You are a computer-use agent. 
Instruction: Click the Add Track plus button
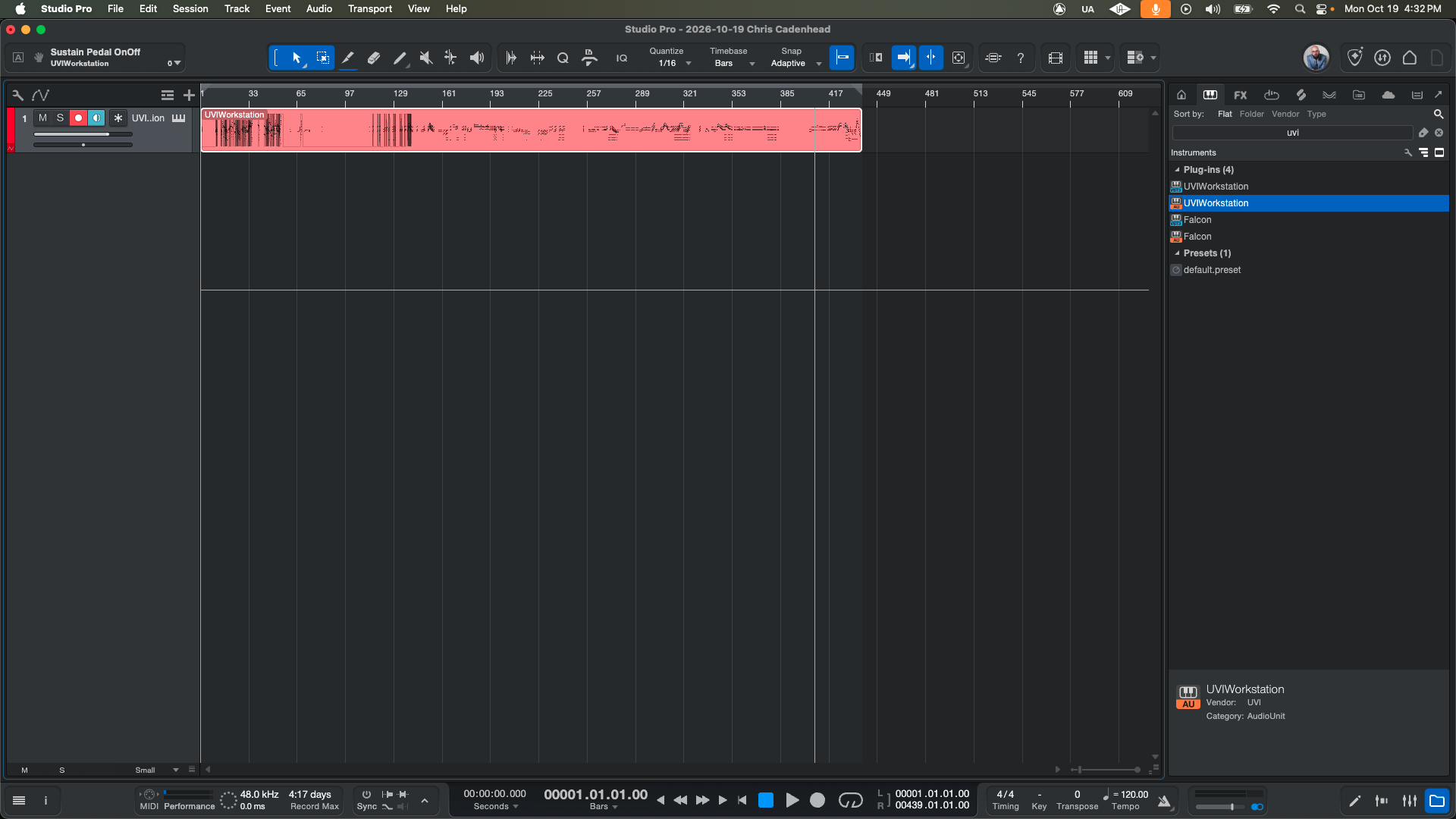coord(189,95)
